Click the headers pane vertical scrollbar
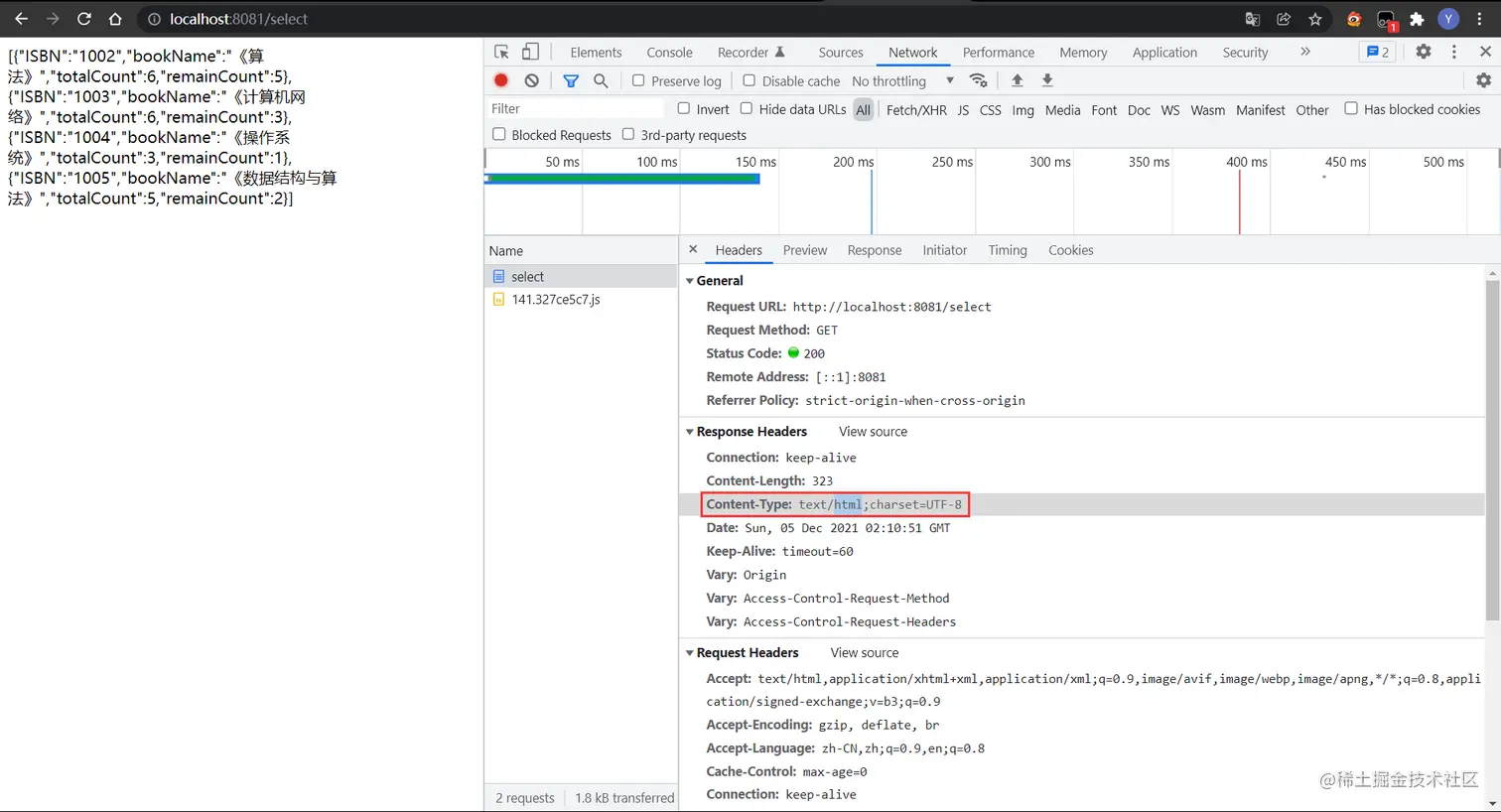The image size is (1501, 812). [x=1492, y=452]
